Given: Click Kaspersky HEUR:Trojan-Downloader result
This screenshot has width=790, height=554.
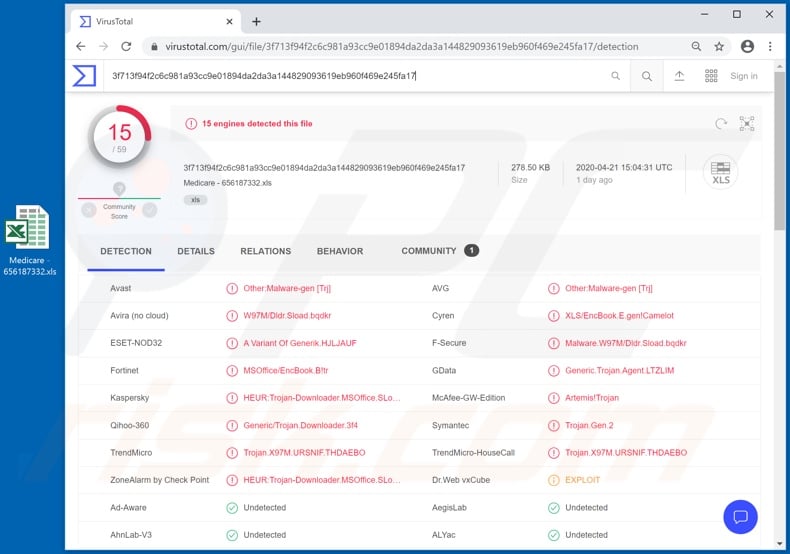Looking at the screenshot, I should (322, 398).
